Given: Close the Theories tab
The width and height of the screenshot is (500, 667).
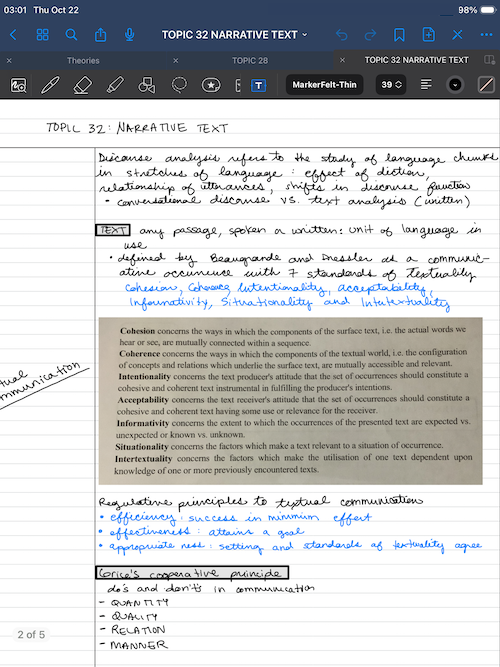Looking at the screenshot, I should [9, 60].
